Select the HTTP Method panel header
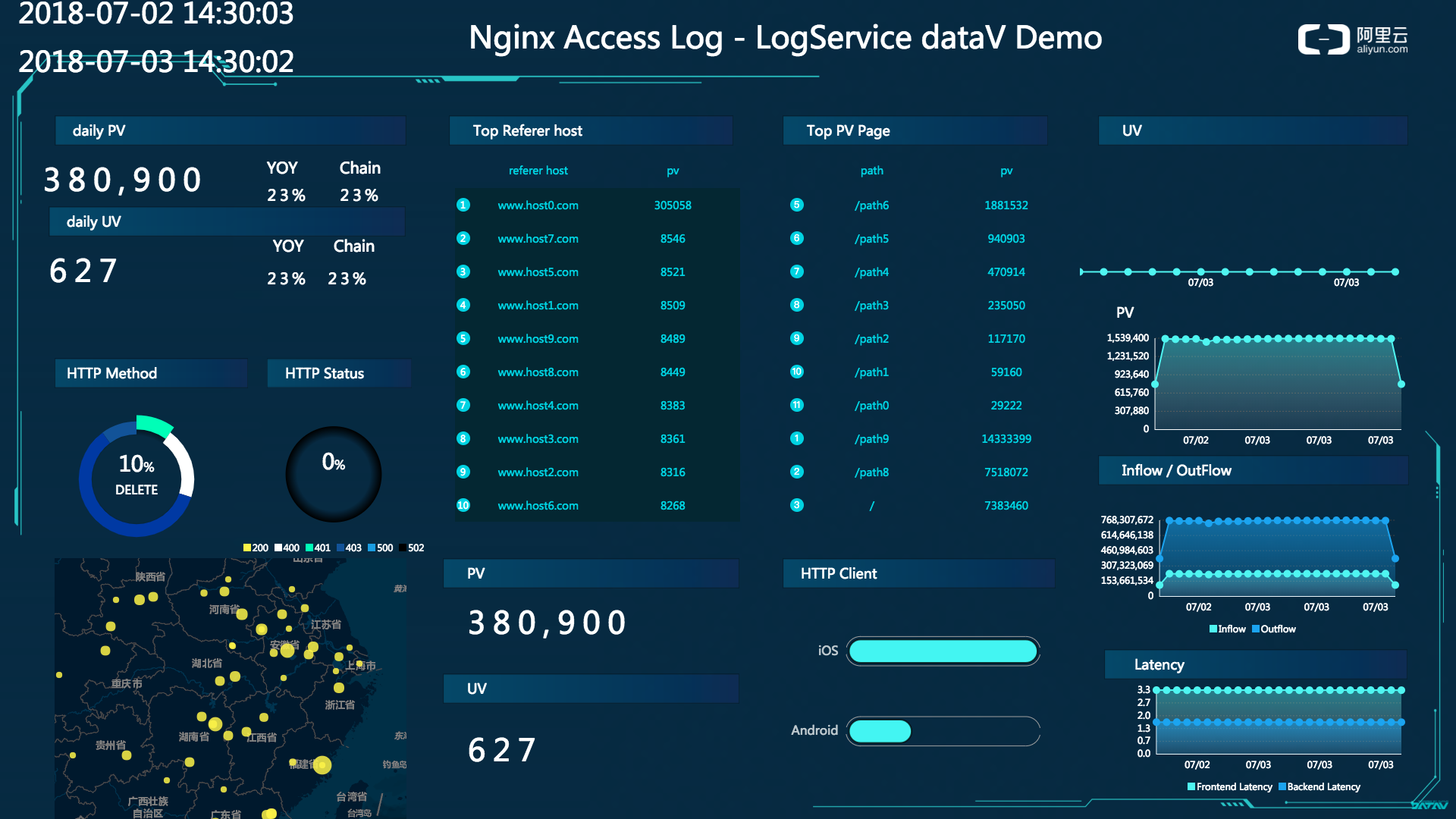 click(x=151, y=373)
